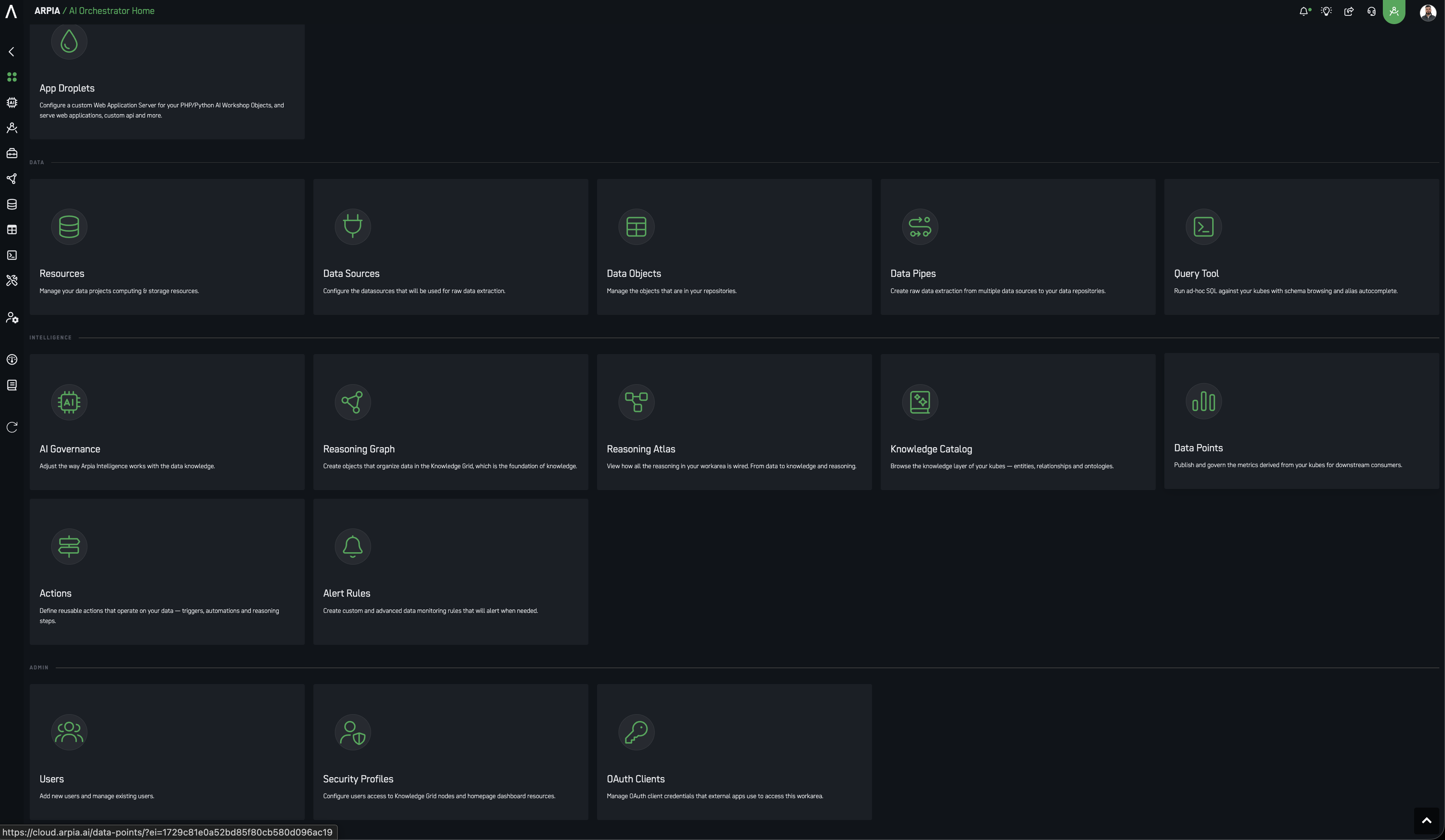The image size is (1445, 840).
Task: Click the Resources database icon
Action: (x=69, y=226)
